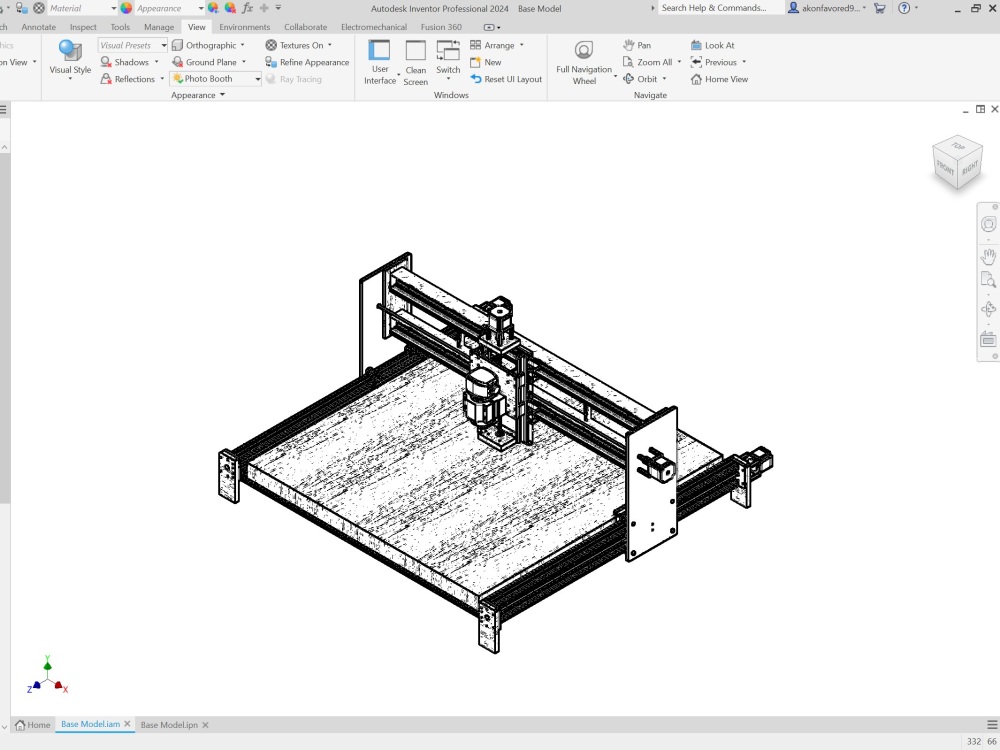Expand the Shadows dropdown arrow
This screenshot has width=1000, height=750.
(x=157, y=62)
